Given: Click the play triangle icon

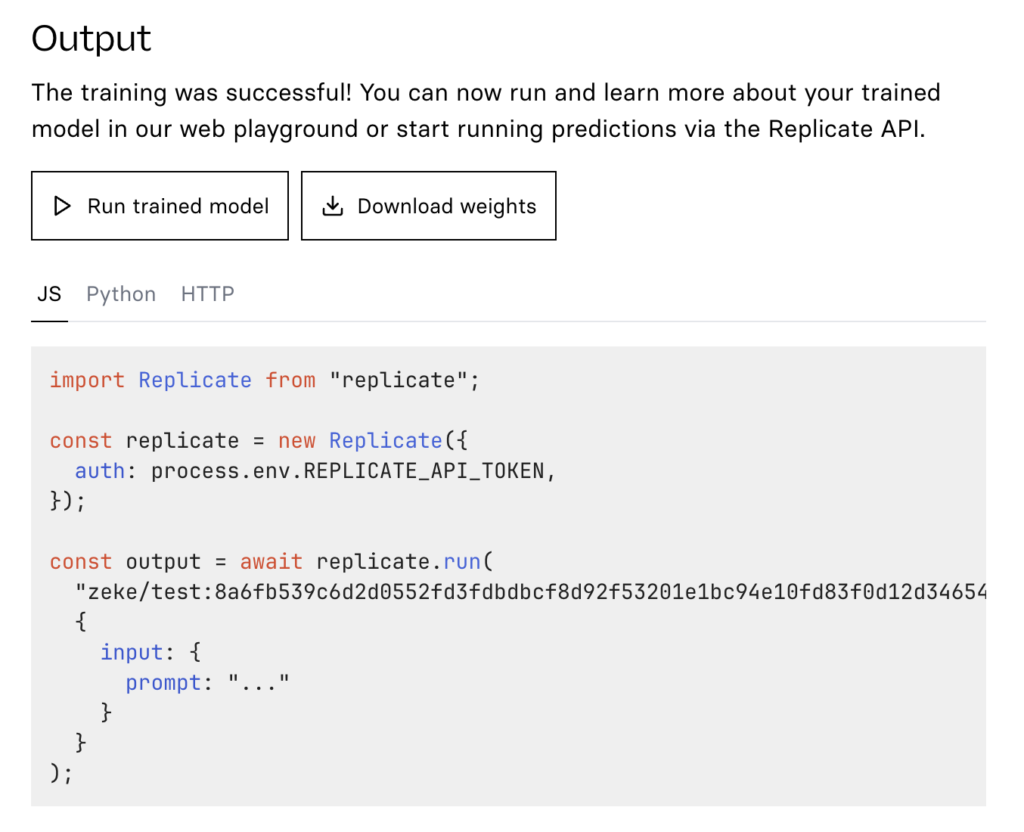Looking at the screenshot, I should point(62,206).
